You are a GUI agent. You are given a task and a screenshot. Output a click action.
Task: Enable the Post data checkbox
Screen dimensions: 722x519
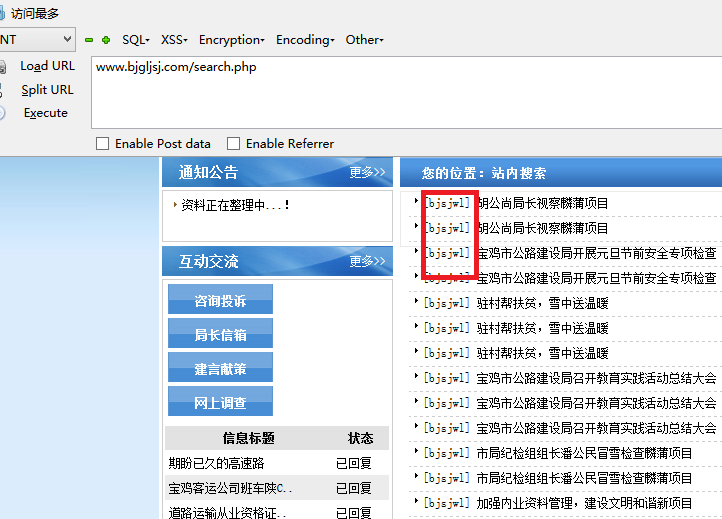(102, 144)
